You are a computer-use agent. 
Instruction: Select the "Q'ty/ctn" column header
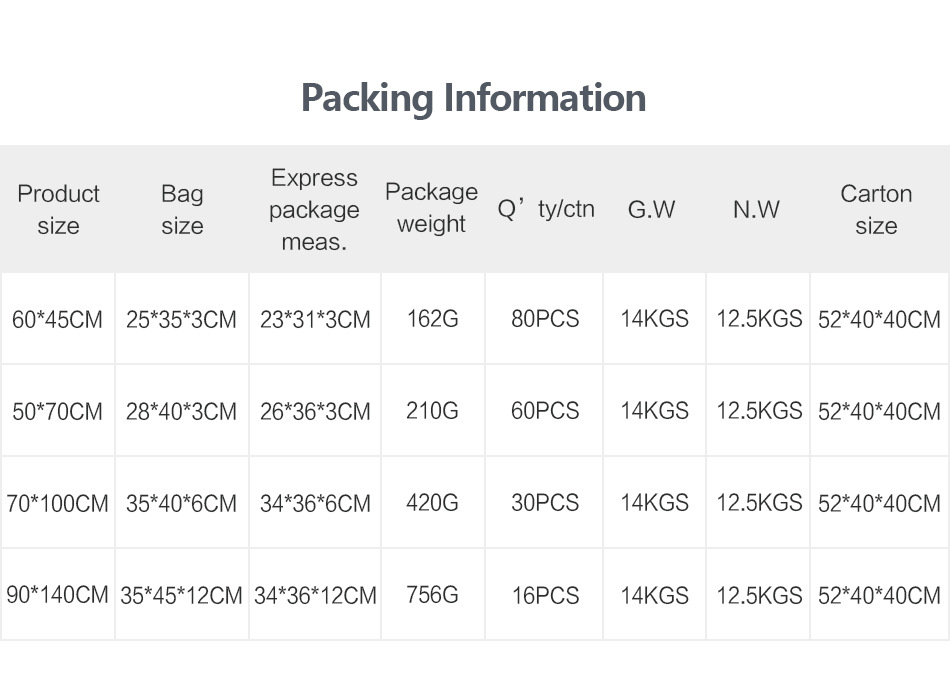pos(546,209)
